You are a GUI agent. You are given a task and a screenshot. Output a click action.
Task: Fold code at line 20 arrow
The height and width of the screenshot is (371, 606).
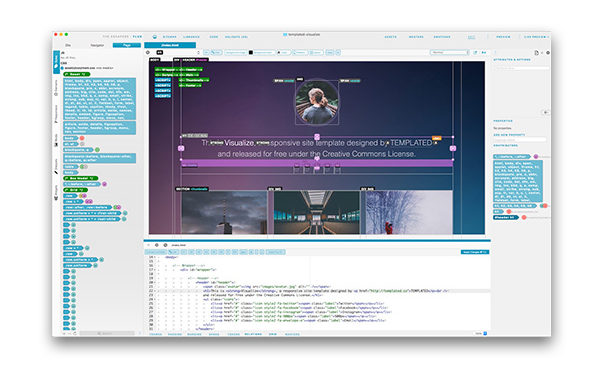[155, 283]
